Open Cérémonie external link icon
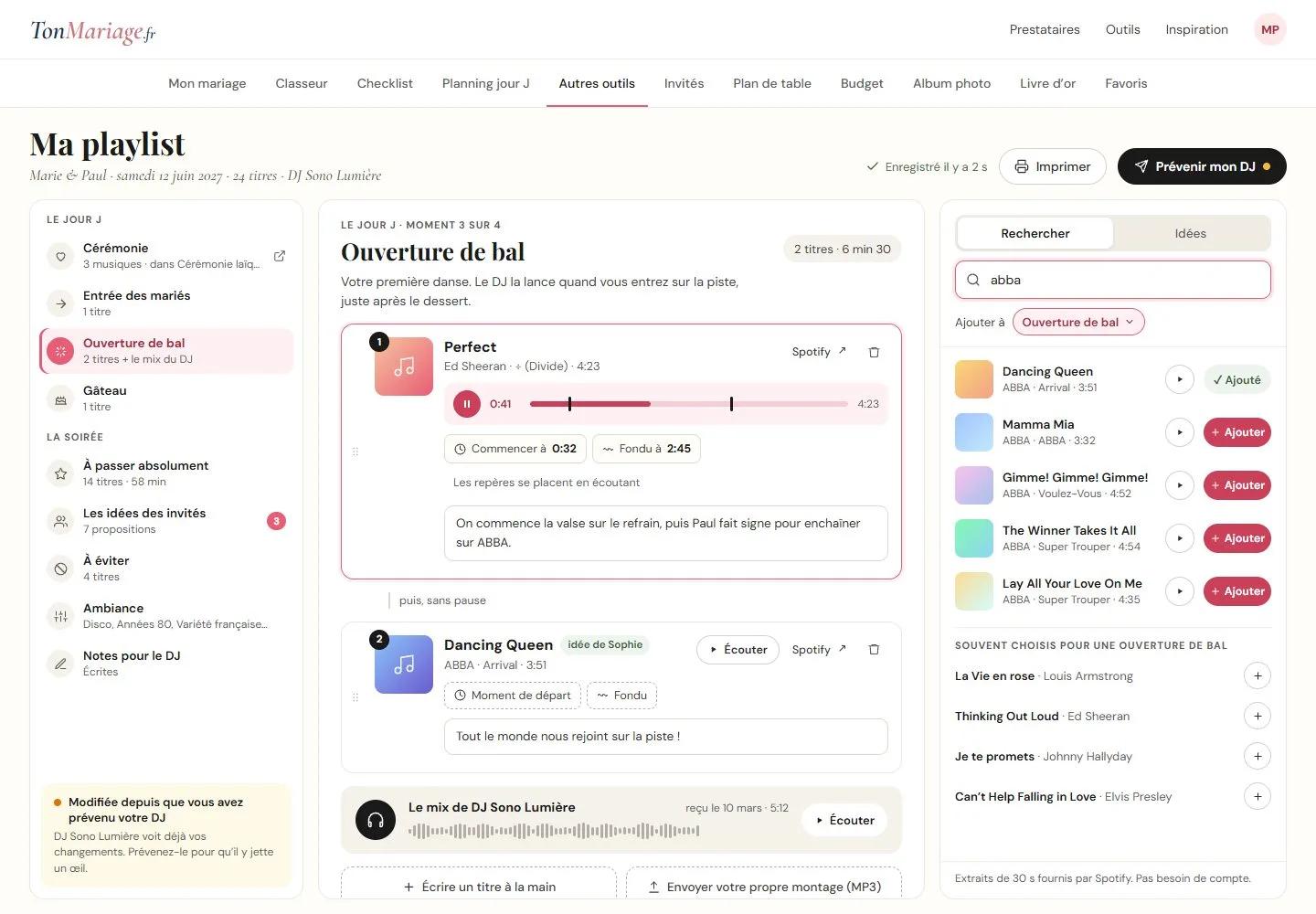This screenshot has height=914, width=1316. point(280,256)
